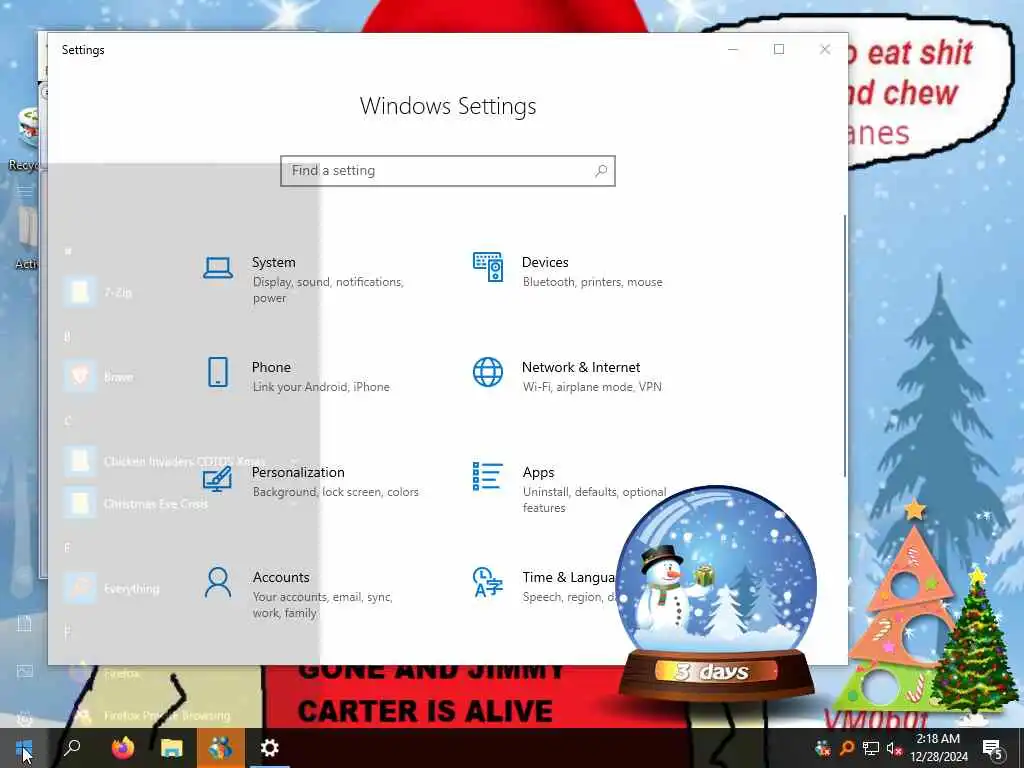Click the muted volume tray icon

pyautogui.click(x=893, y=748)
